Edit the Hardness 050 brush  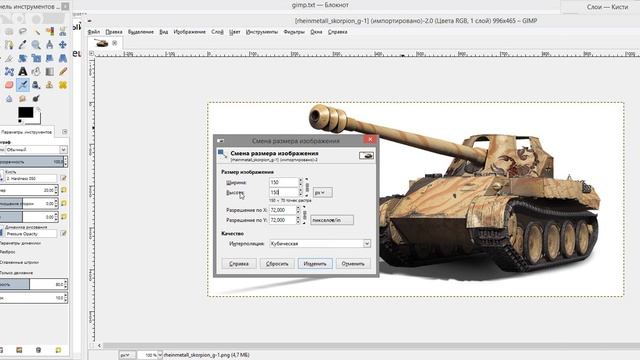[63, 178]
